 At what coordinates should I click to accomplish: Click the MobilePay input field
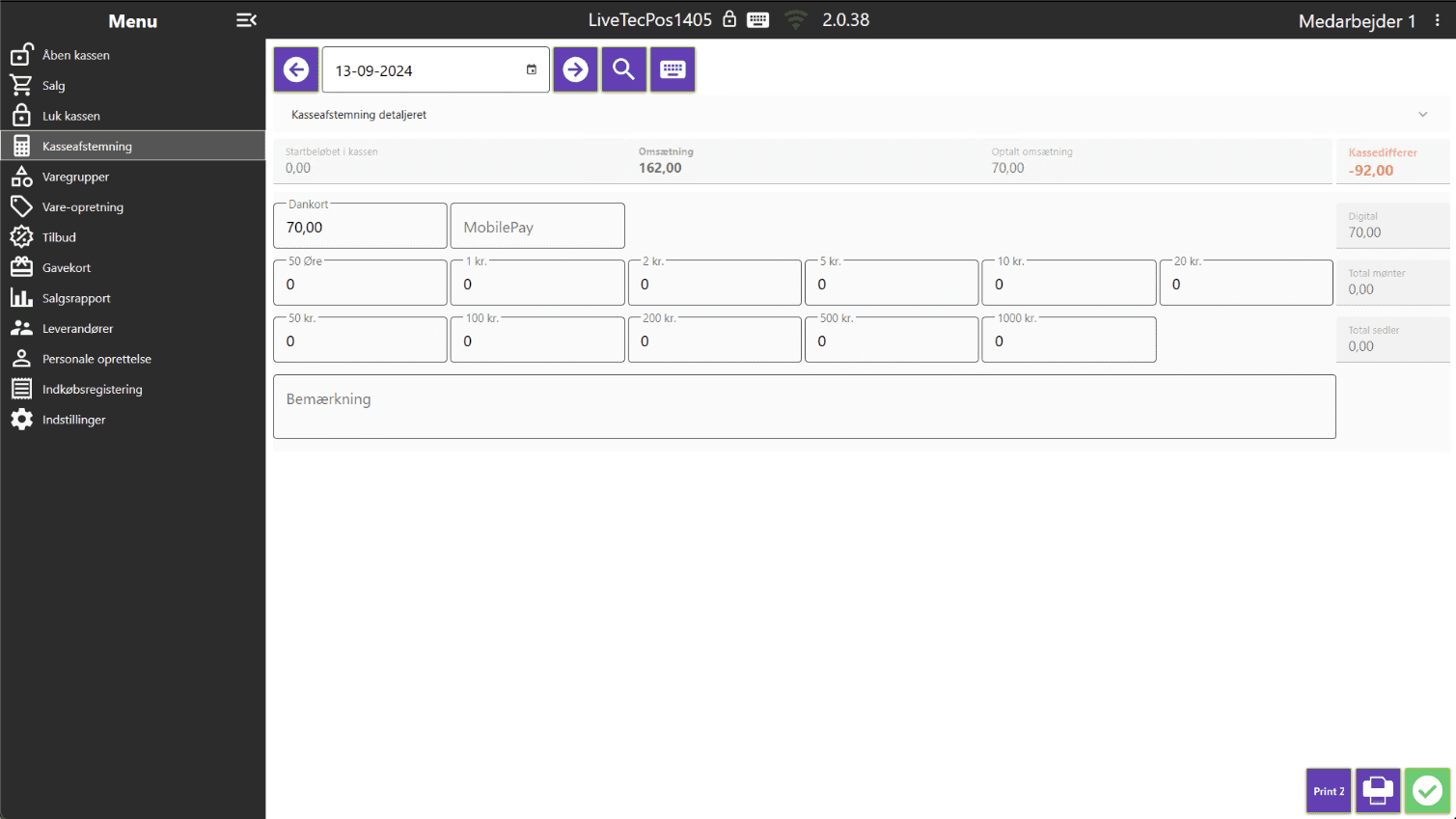tap(537, 226)
